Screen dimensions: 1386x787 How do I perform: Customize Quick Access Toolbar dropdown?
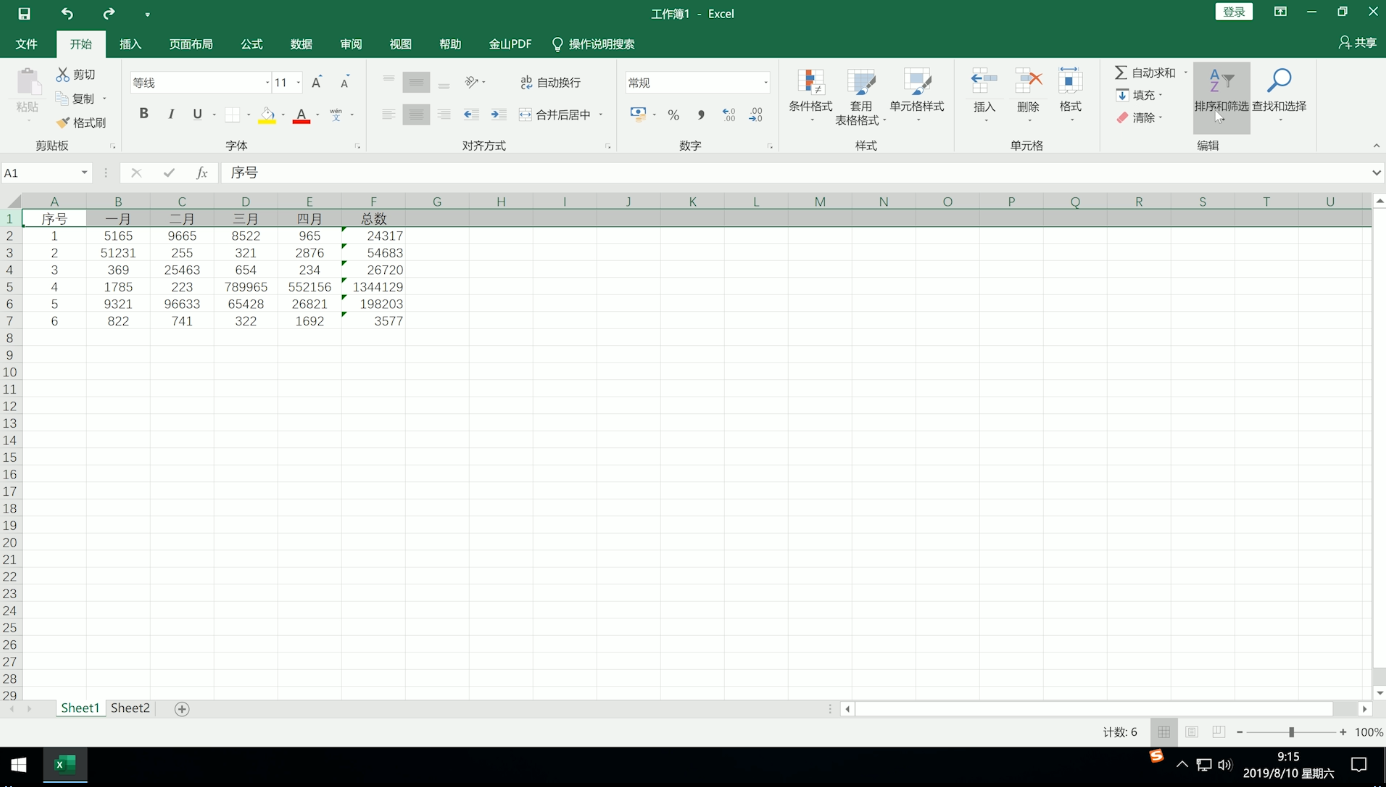(147, 14)
